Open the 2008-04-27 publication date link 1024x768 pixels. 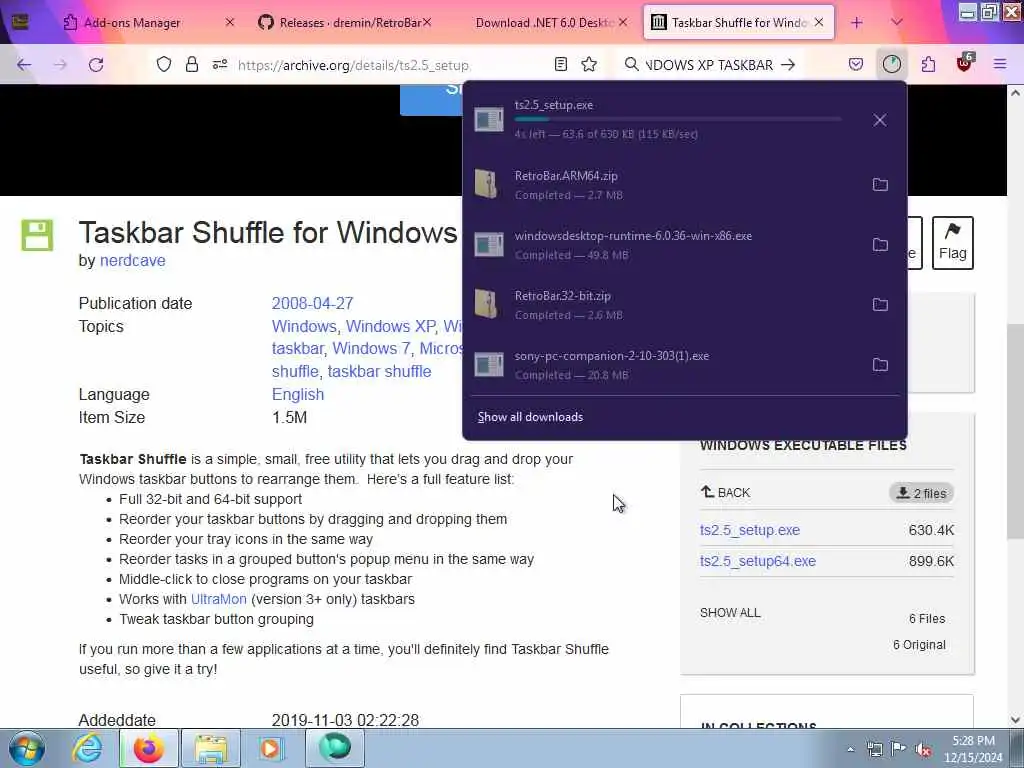tap(312, 304)
